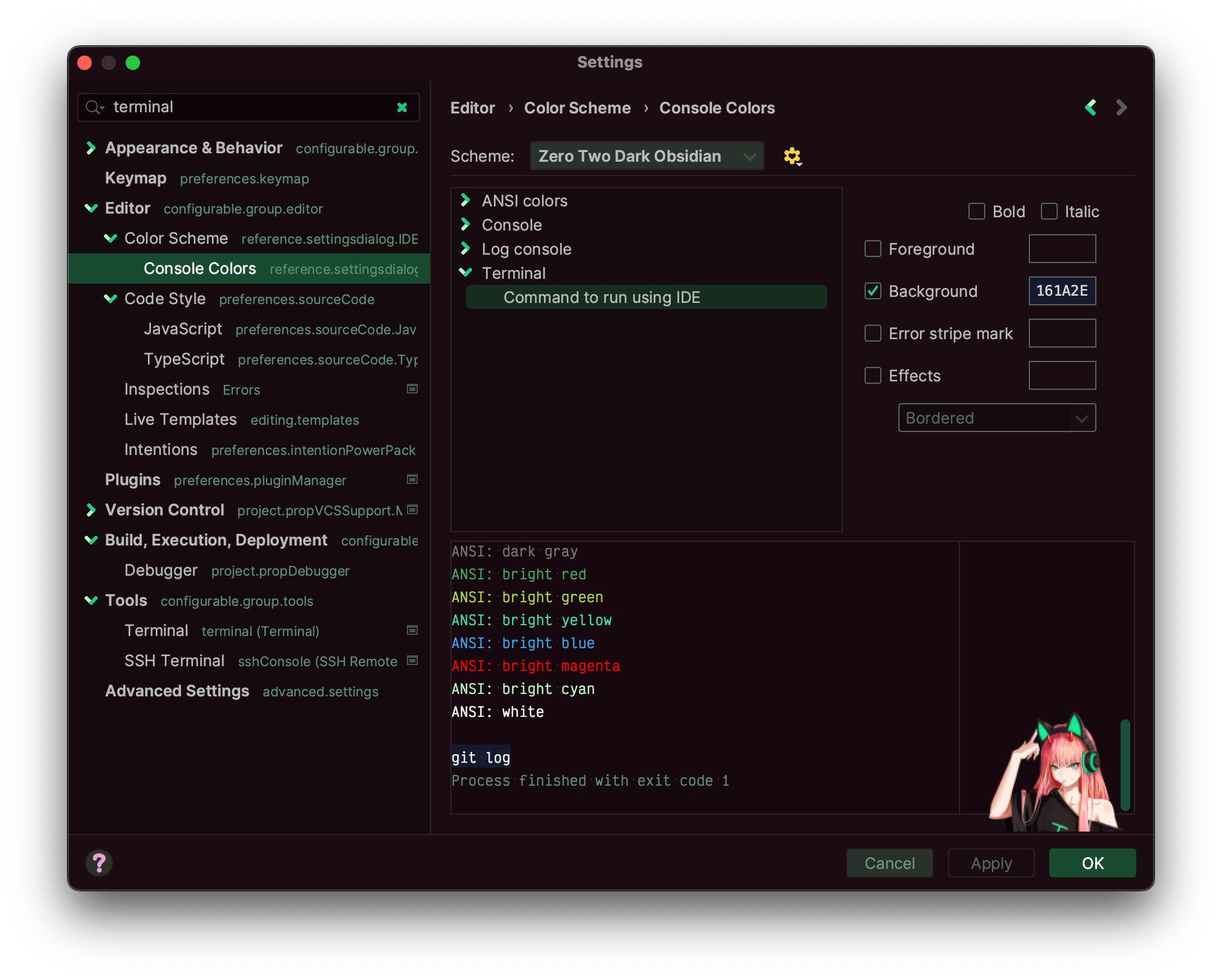1222x980 pixels.
Task: Open the scheme gear settings menu
Action: point(792,156)
